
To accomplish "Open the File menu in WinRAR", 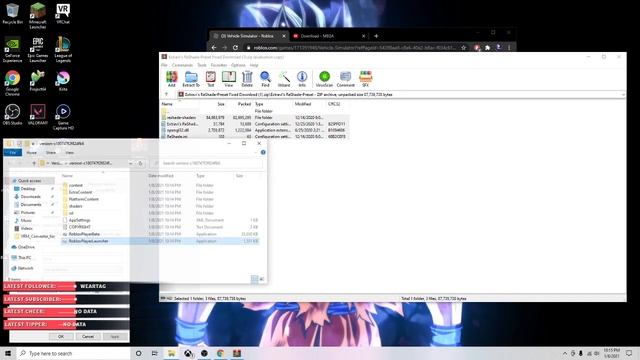I will point(164,65).
